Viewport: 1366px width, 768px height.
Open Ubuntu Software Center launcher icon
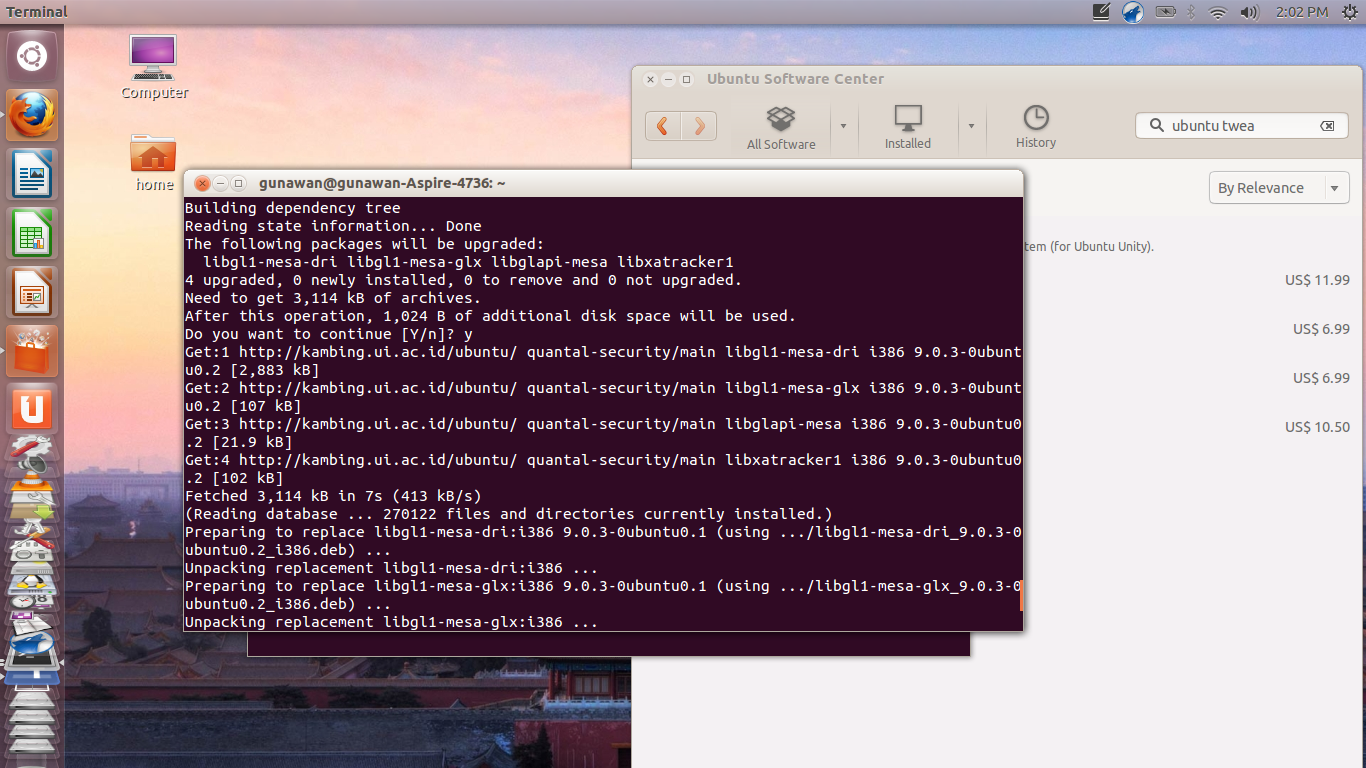click(x=32, y=350)
